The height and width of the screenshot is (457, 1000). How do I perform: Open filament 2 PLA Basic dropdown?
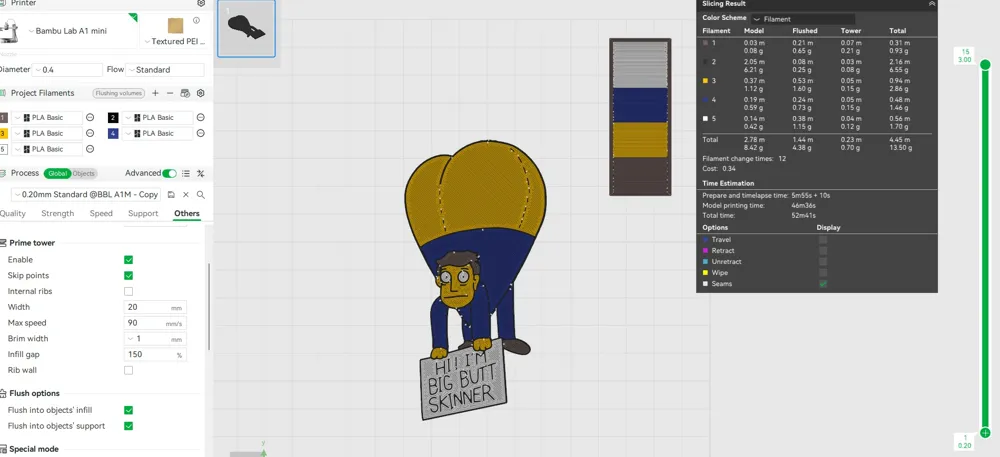(157, 118)
